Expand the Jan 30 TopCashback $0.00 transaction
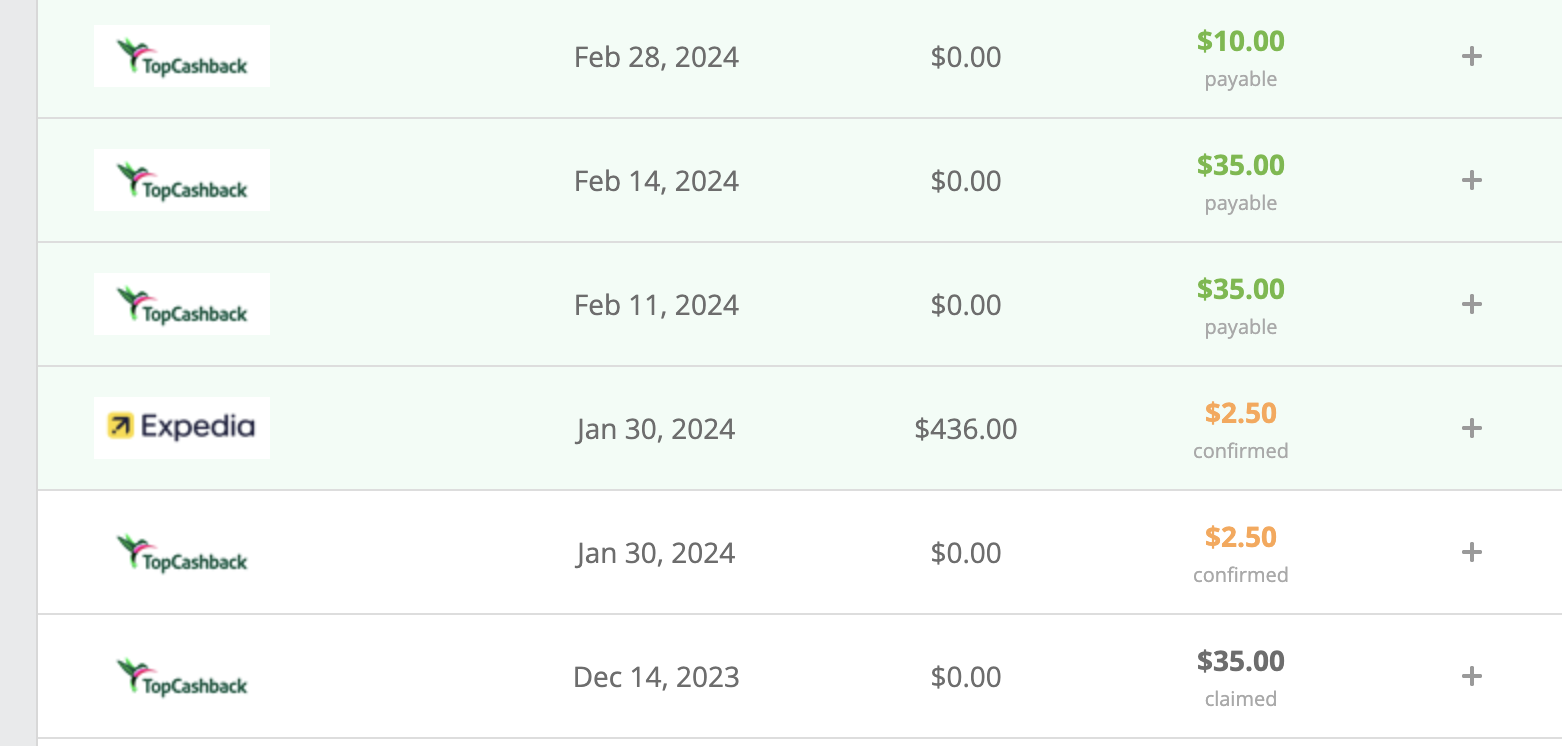The height and width of the screenshot is (746, 1562). point(1471,552)
